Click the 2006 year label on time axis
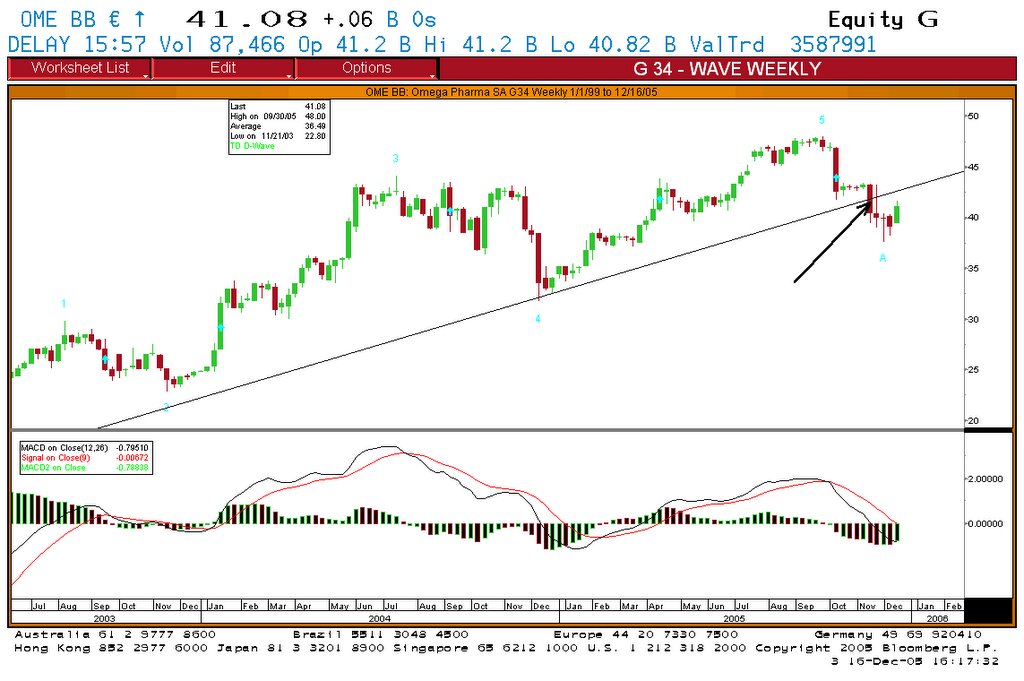The width and height of the screenshot is (1024, 681). [x=937, y=618]
